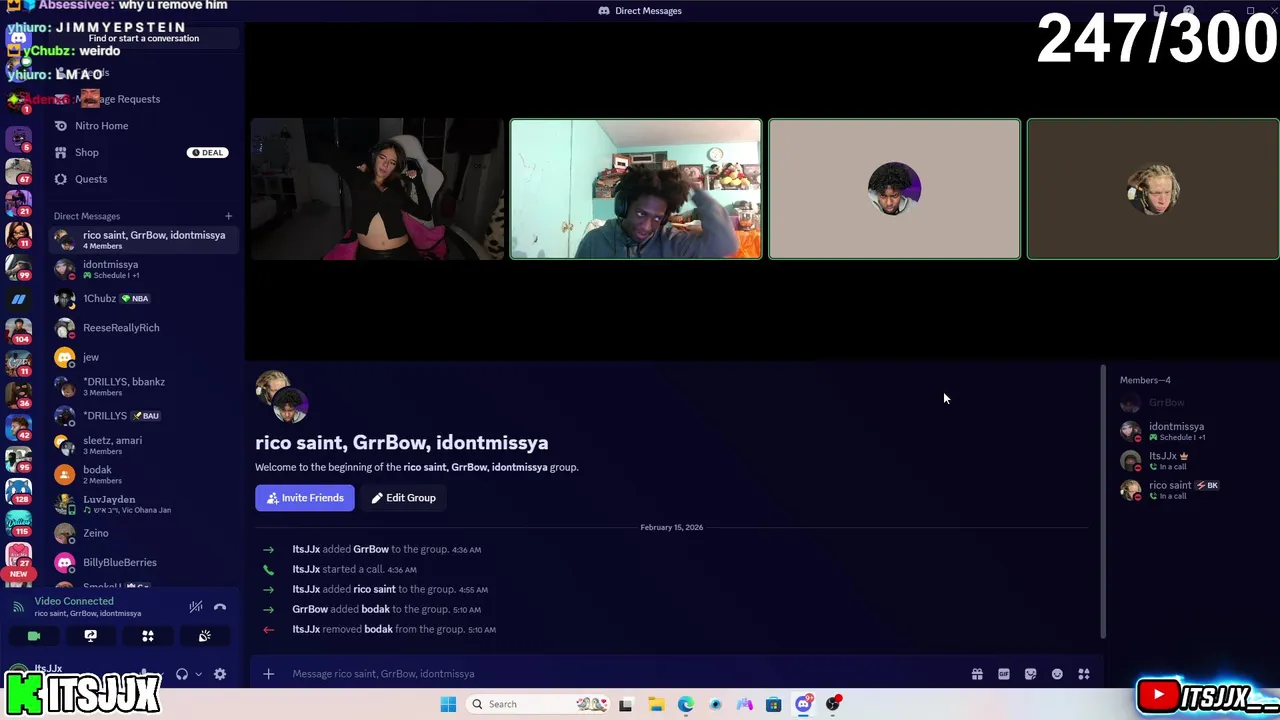This screenshot has height=720, width=1280.
Task: Select the teal-room webcam video tile
Action: coord(636,189)
